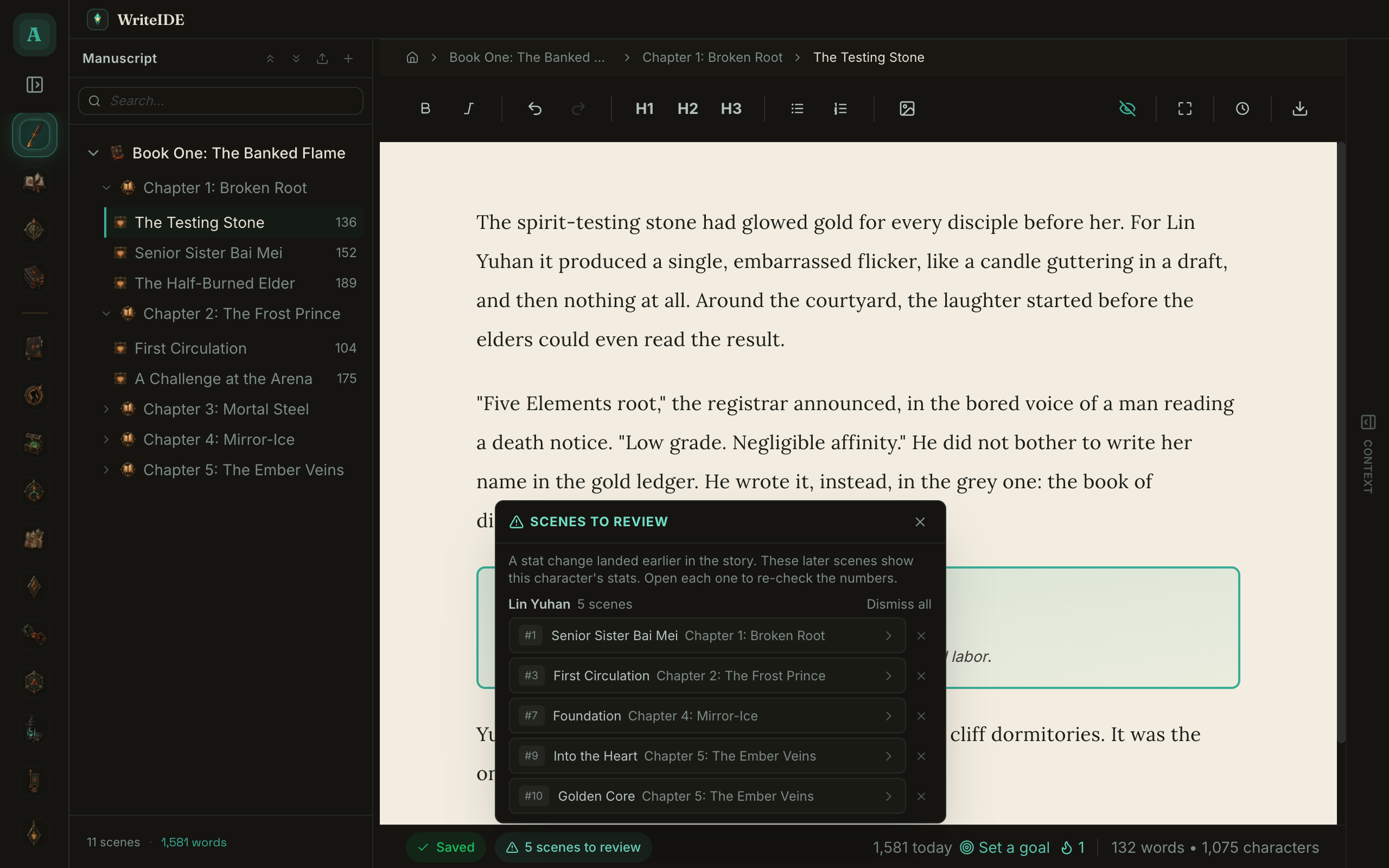Collapse Book One: The Banked Flame
This screenshot has height=868, width=1389.
tap(93, 154)
